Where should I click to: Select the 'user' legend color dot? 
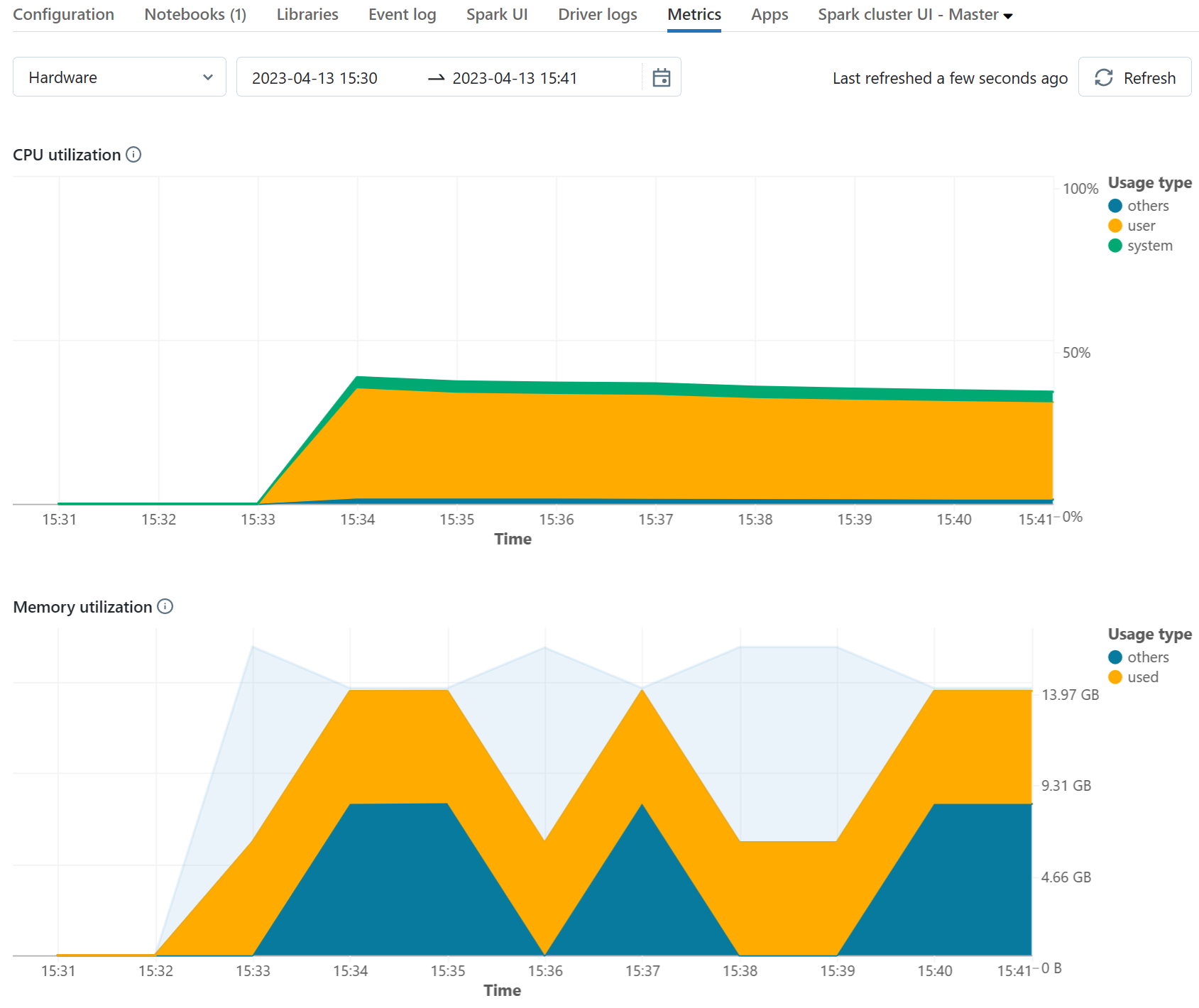(1115, 226)
